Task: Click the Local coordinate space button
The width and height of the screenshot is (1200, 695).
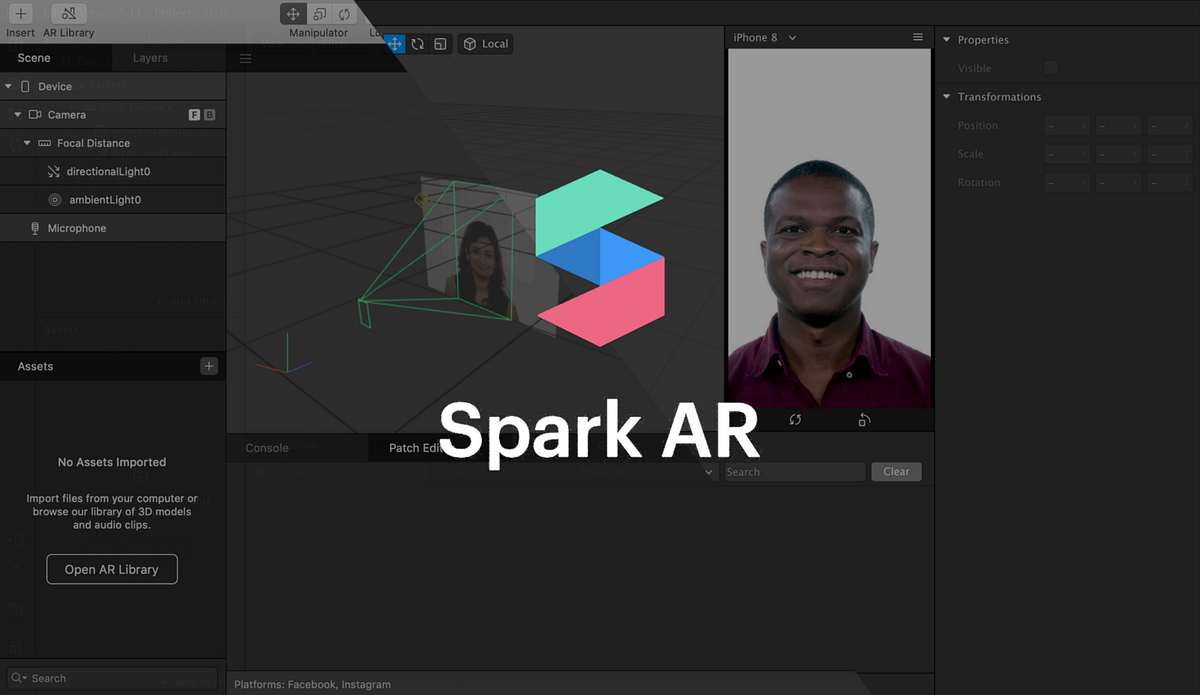Action: [x=485, y=44]
